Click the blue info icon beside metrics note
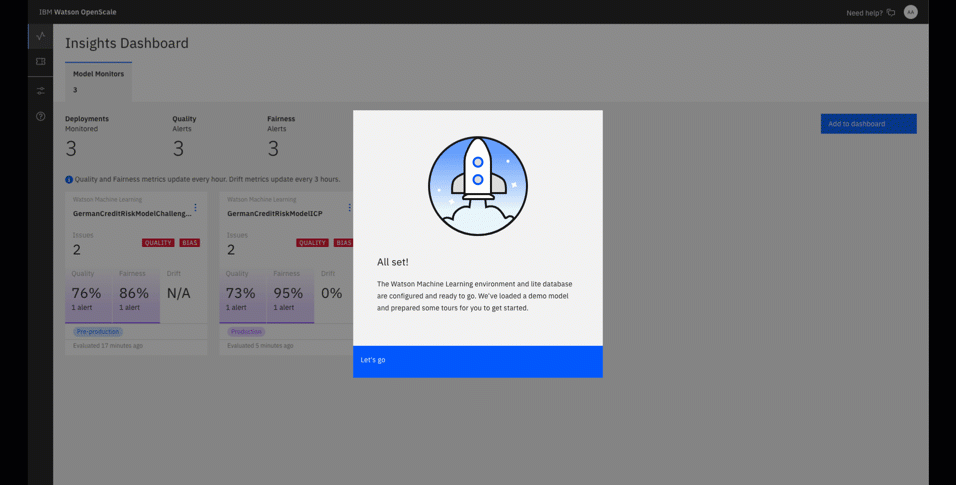The height and width of the screenshot is (485, 956). tap(69, 180)
